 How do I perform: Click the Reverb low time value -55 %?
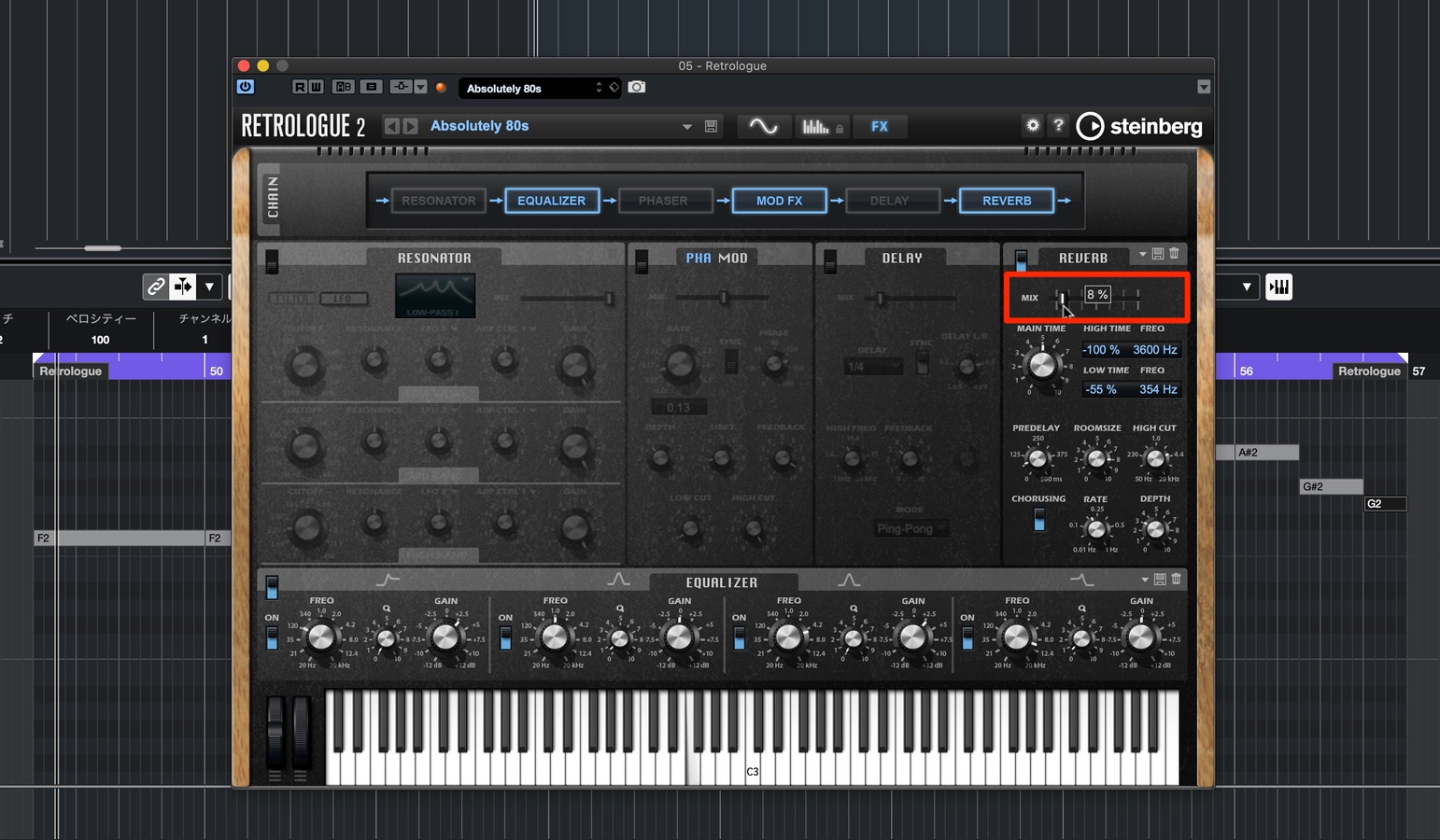1102,390
